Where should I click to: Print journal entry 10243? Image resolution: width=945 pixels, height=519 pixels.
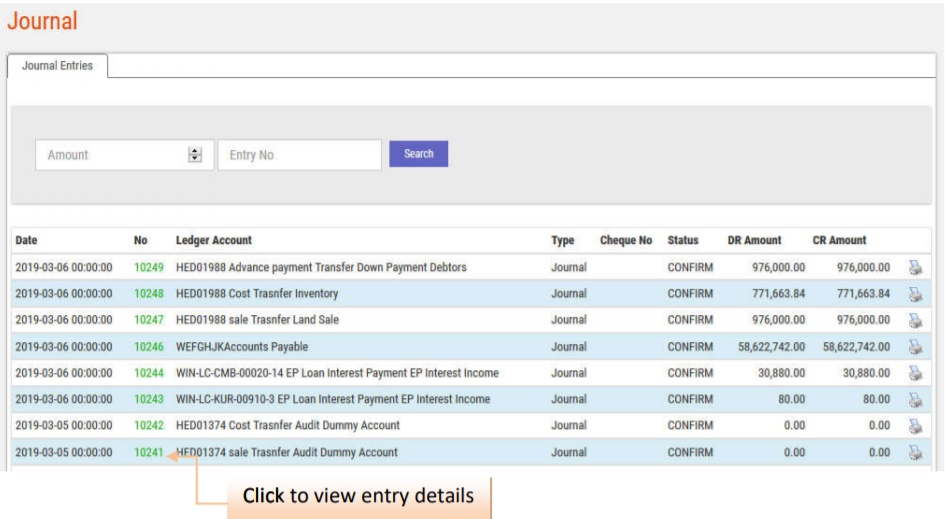coord(914,399)
